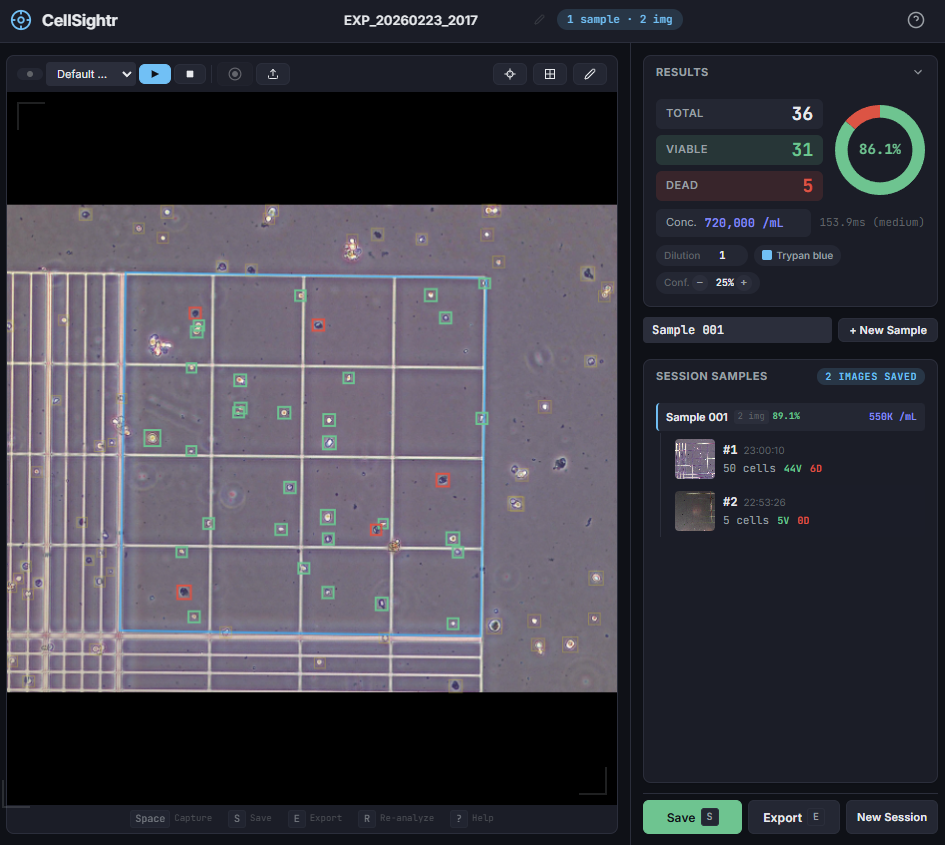Image resolution: width=945 pixels, height=845 pixels.
Task: Toggle the switch left of the Default dropdown
Action: (x=30, y=74)
